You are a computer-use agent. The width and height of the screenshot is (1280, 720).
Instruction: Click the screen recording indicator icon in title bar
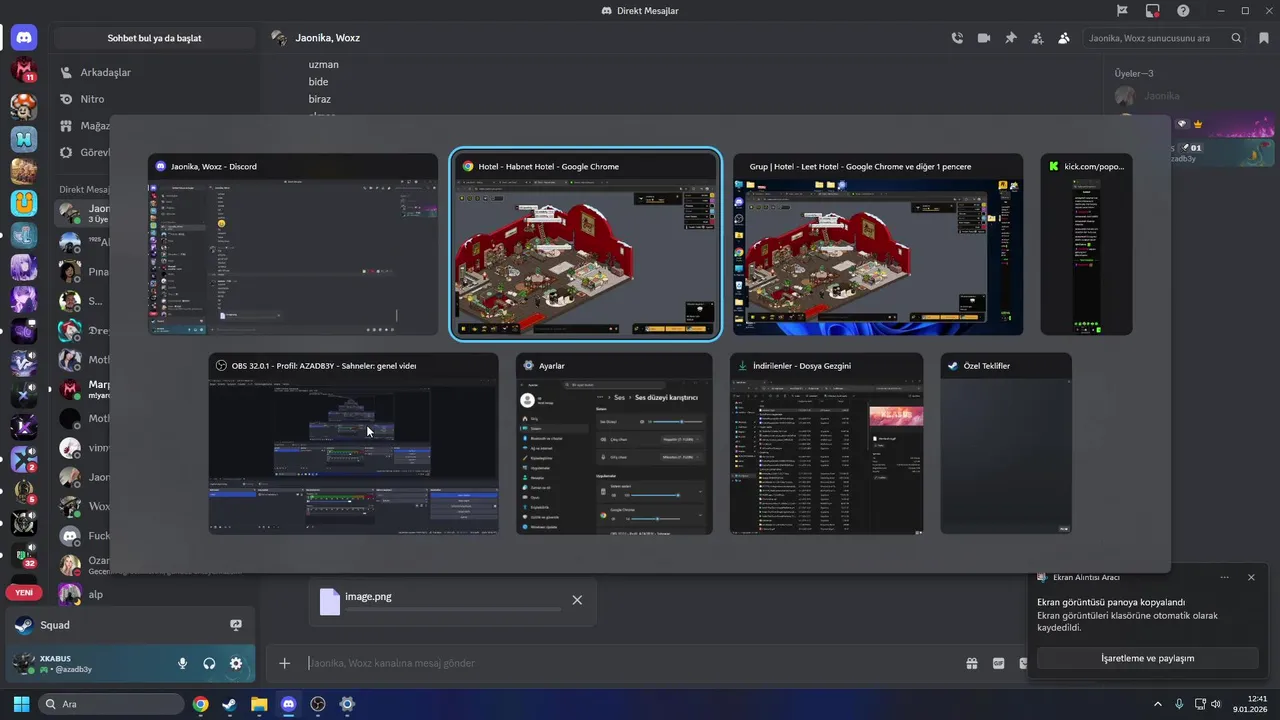point(1153,11)
